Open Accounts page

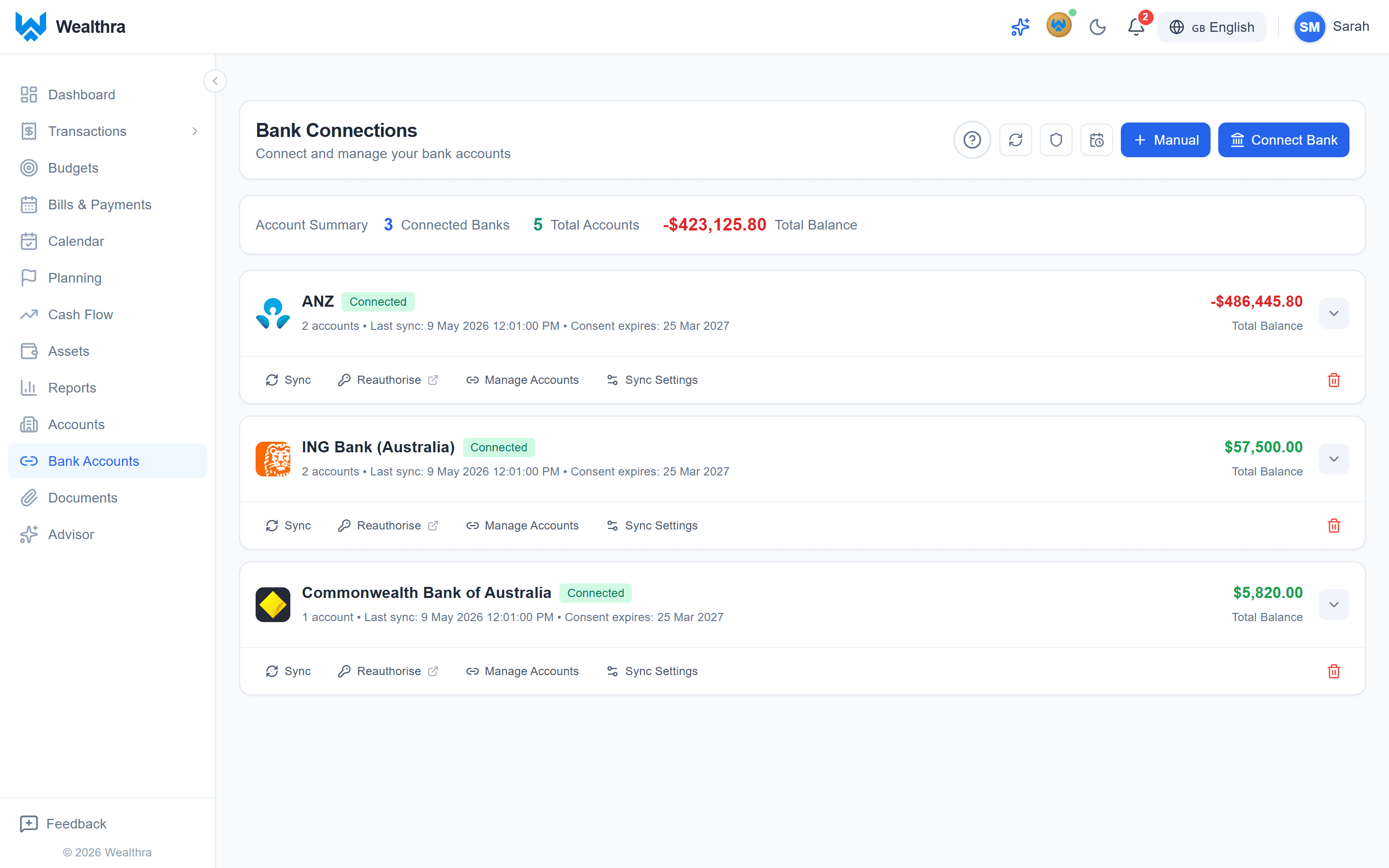108,425
